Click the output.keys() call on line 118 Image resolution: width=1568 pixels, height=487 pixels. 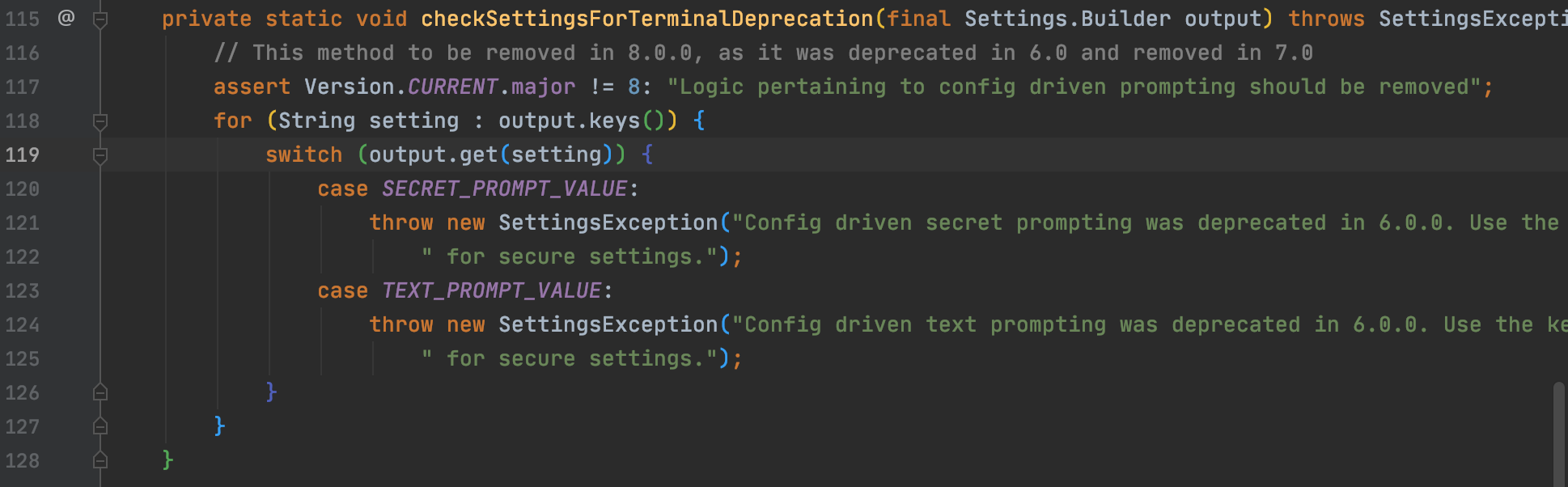pos(588,121)
